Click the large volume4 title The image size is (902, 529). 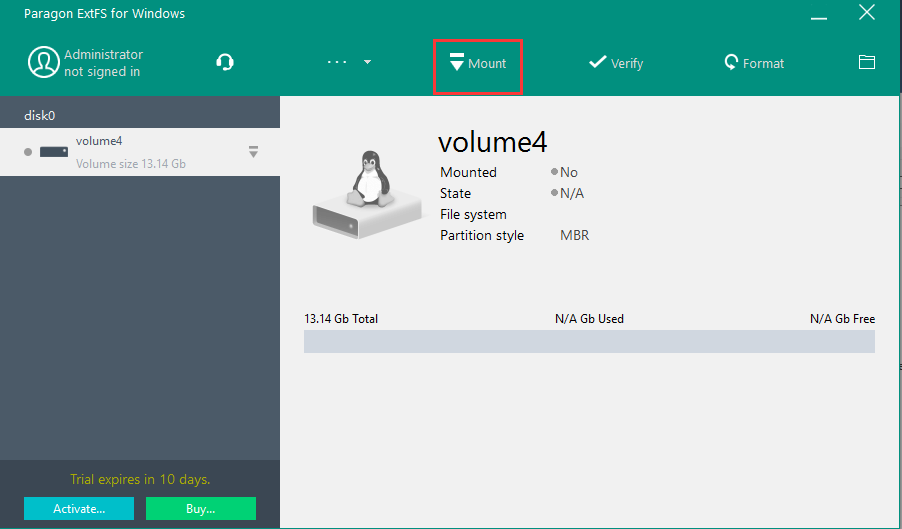(492, 141)
